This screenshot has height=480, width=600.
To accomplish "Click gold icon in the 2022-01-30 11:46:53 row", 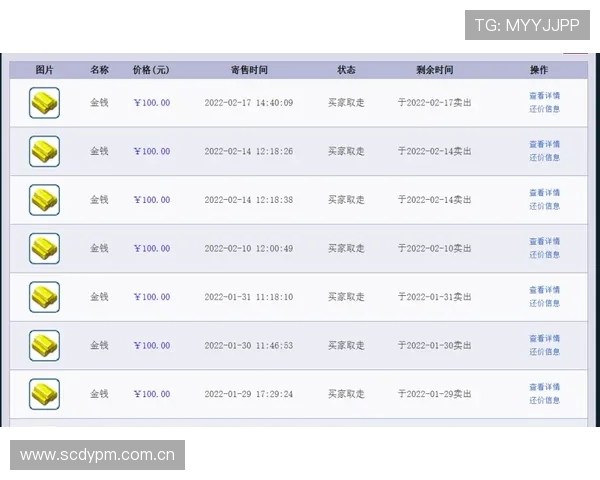I will pos(44,346).
